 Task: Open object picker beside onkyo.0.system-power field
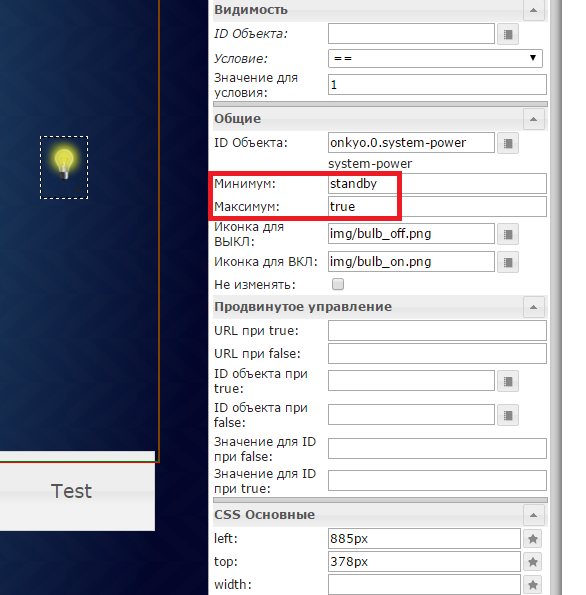click(507, 143)
